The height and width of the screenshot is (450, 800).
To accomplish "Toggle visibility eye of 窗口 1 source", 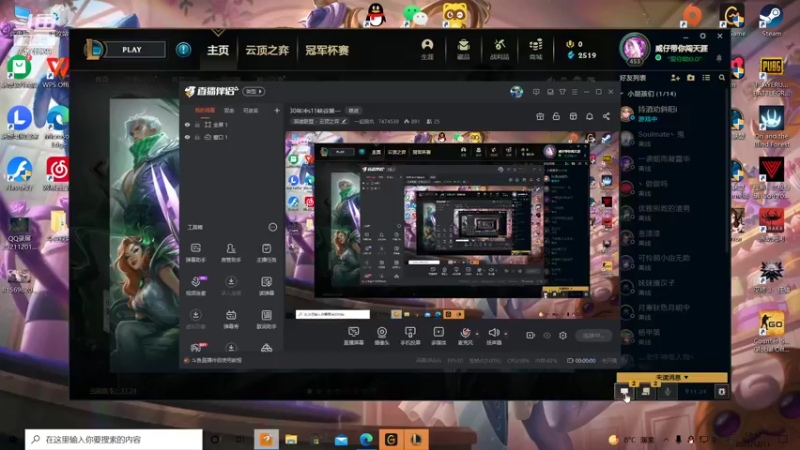I will (187, 137).
